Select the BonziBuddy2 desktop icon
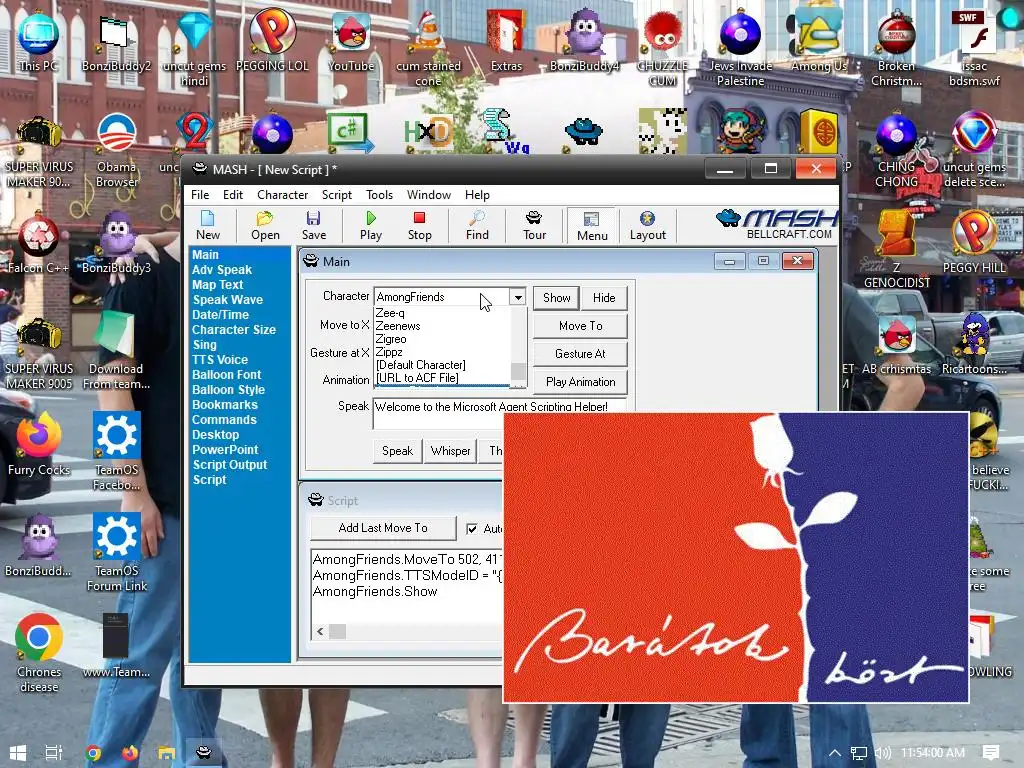Image resolution: width=1024 pixels, height=768 pixels. point(116,42)
